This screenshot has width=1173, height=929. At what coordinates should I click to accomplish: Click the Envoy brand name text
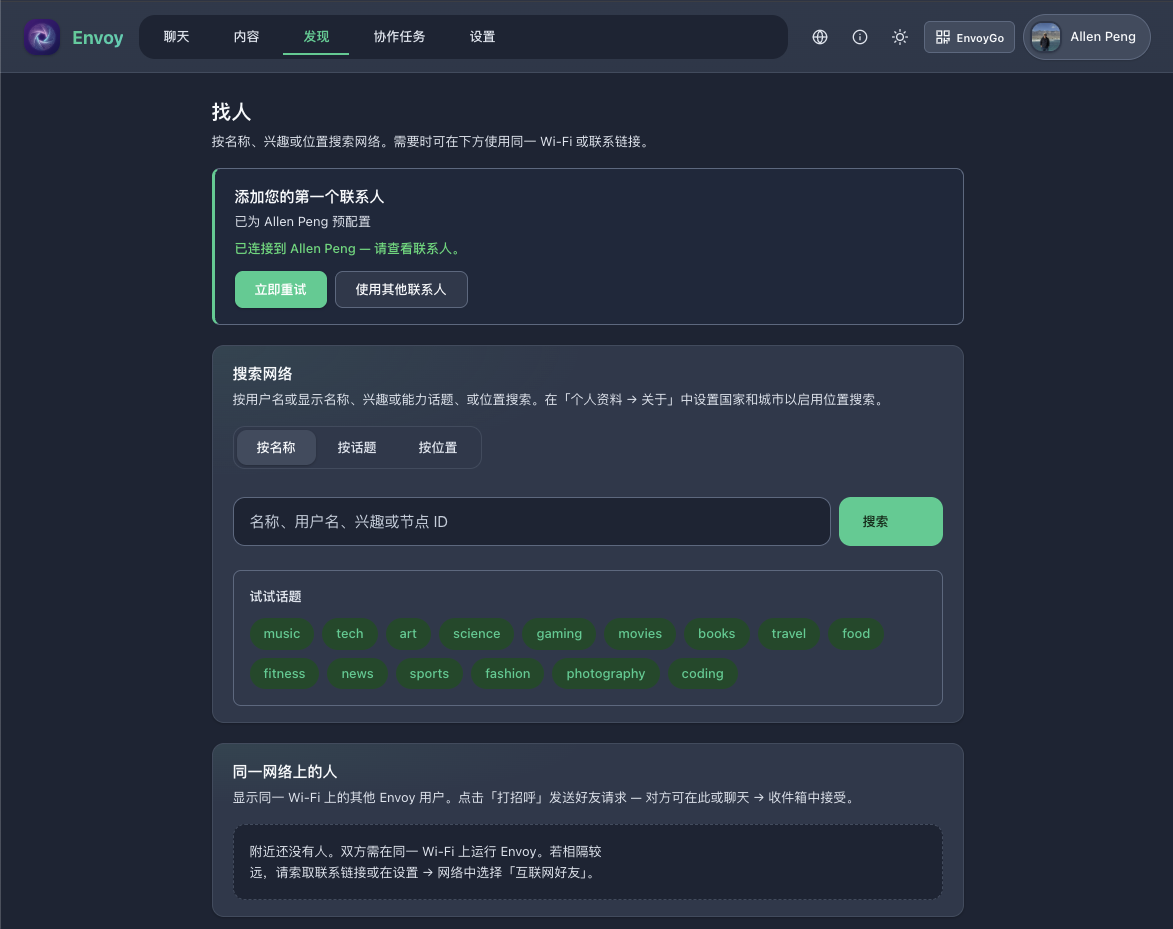(x=97, y=37)
